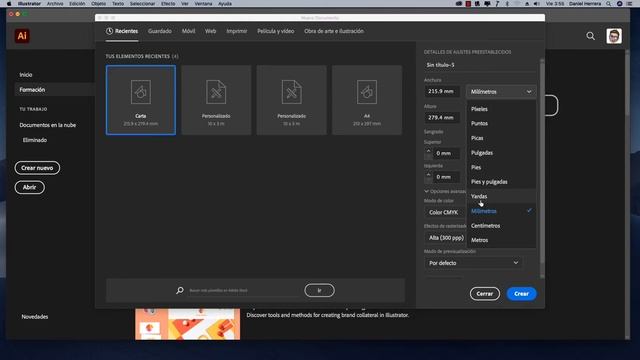Collapse the Opciones avanzadas section
This screenshot has width=640, height=360.
(445, 191)
